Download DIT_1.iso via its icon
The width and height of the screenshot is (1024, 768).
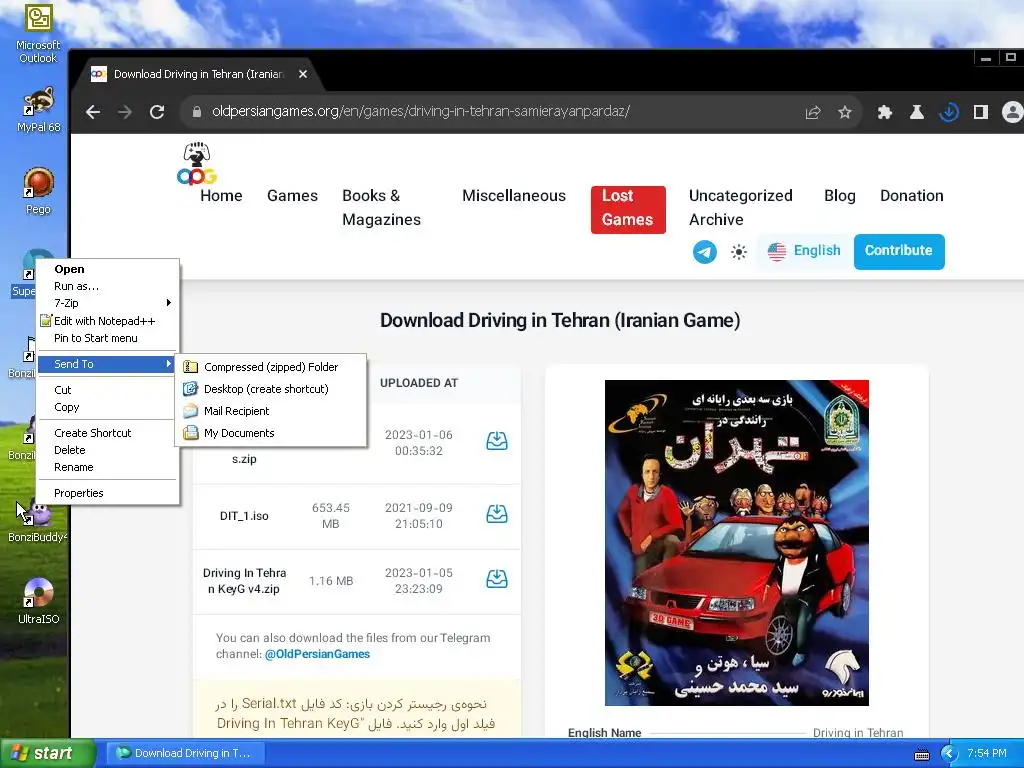click(x=497, y=514)
